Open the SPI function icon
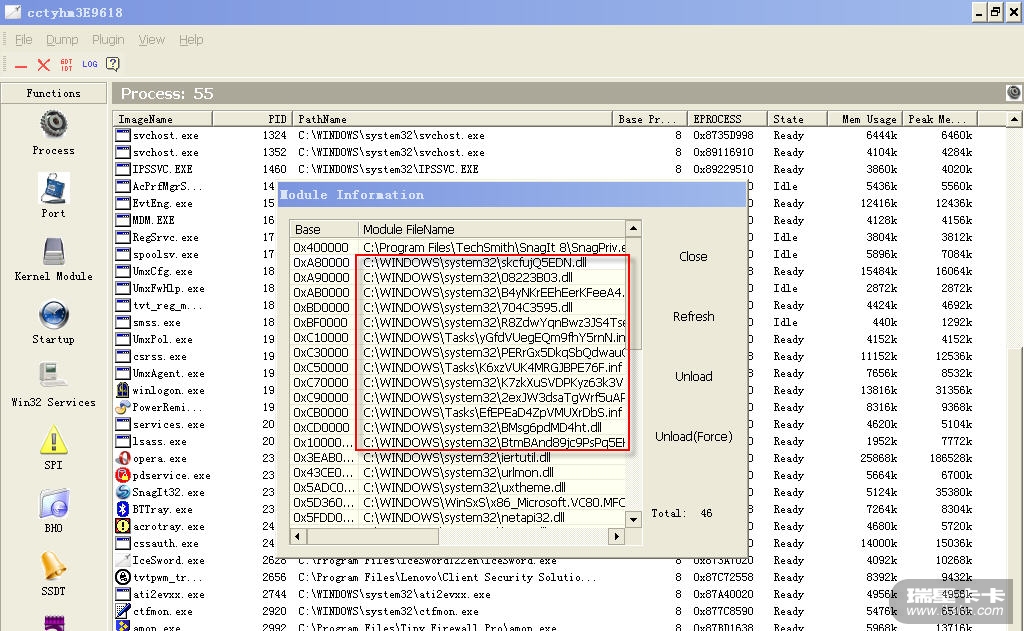 pyautogui.click(x=53, y=441)
